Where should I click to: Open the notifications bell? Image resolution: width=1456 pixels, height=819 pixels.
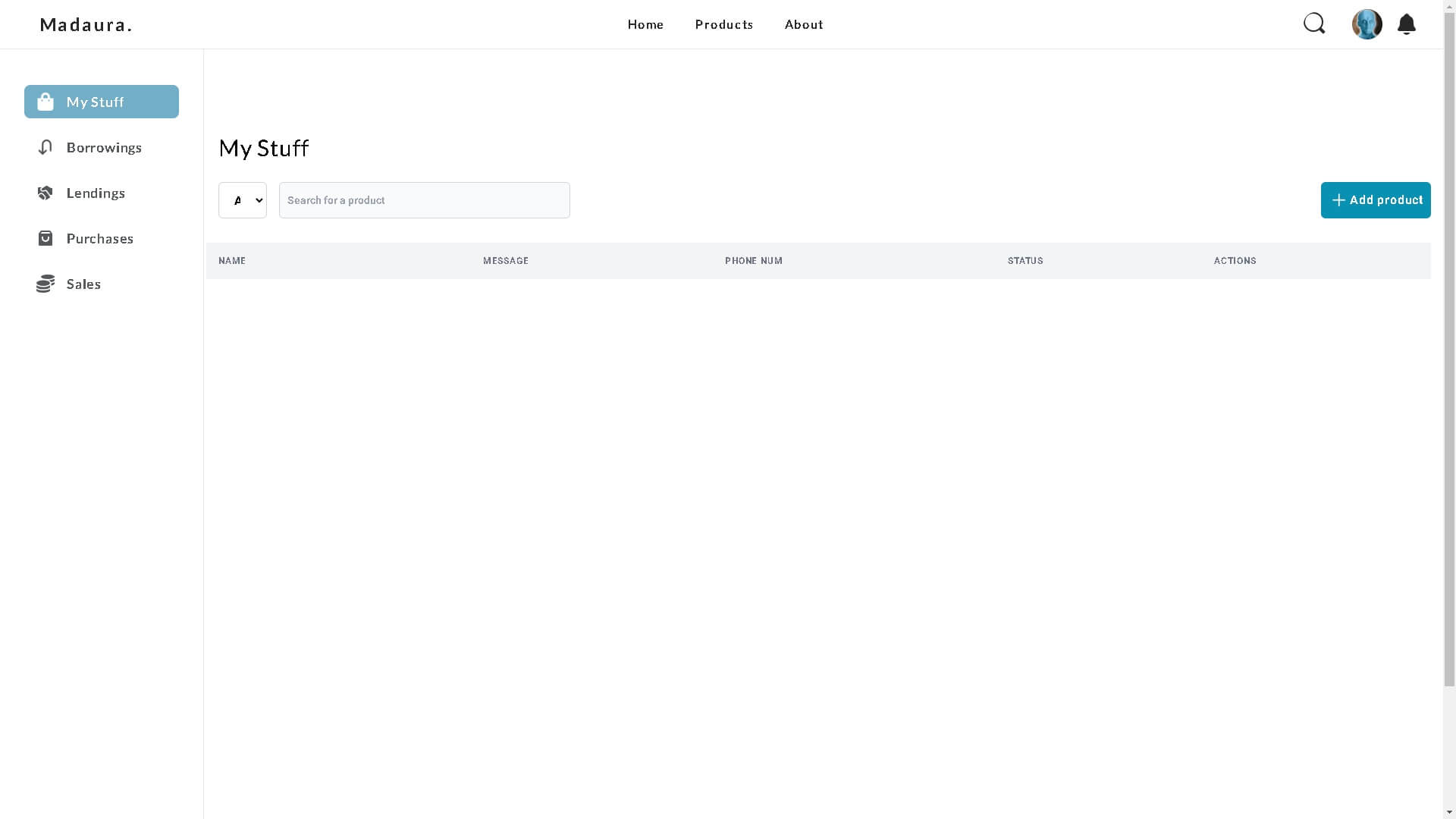pos(1406,24)
